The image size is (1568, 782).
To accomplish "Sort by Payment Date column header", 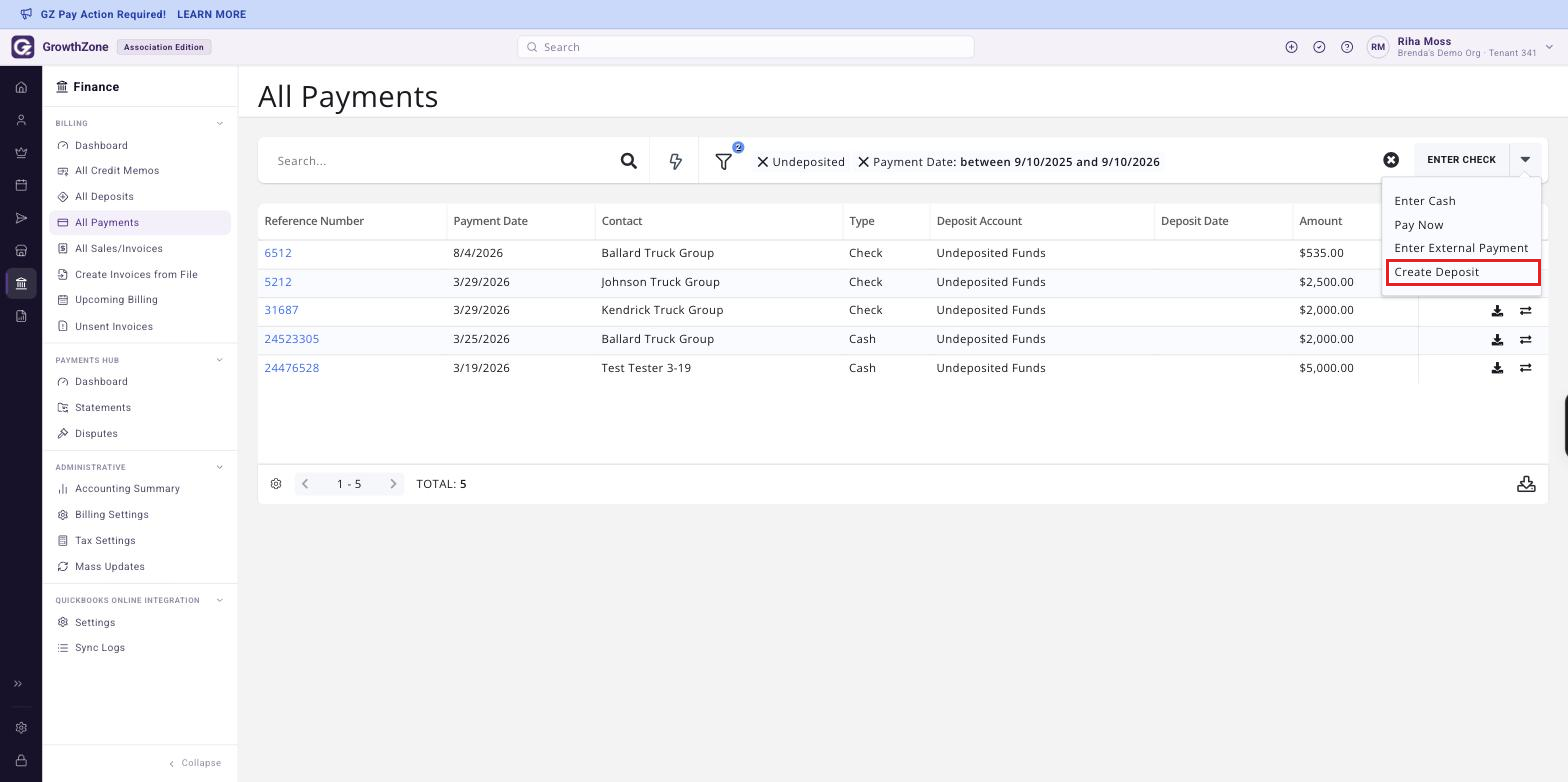I will coord(490,221).
